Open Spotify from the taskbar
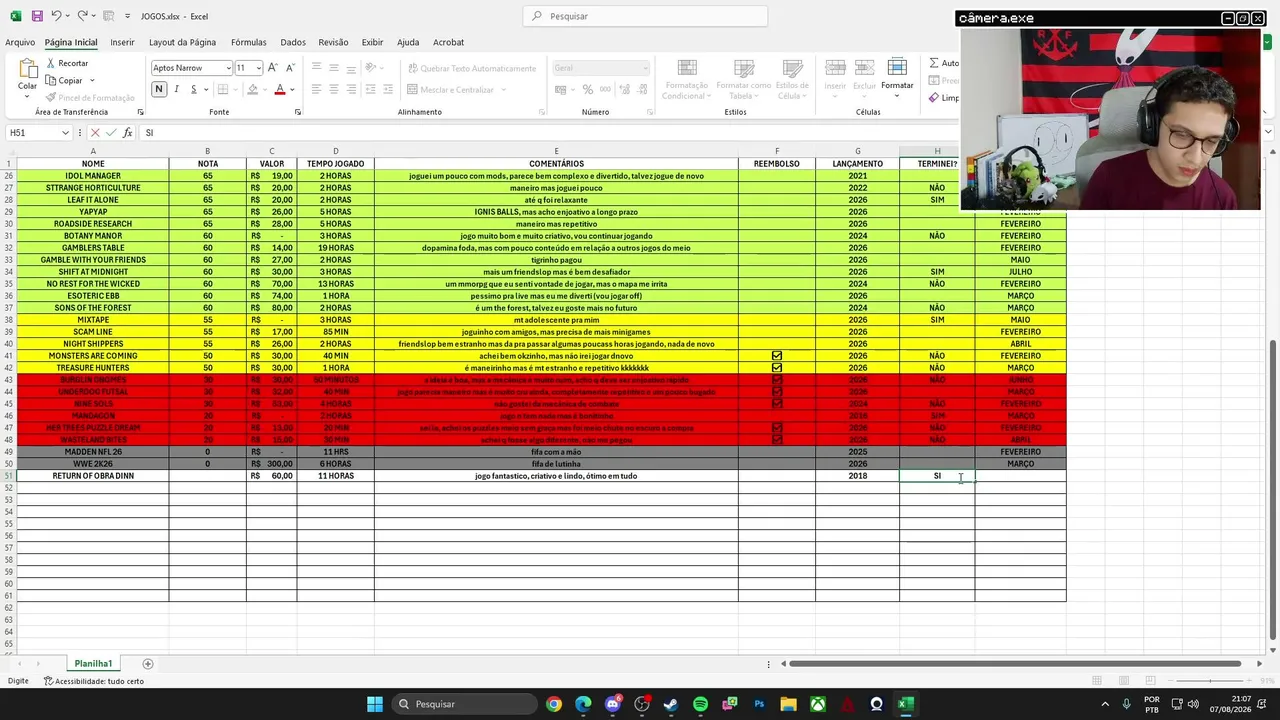 700,704
